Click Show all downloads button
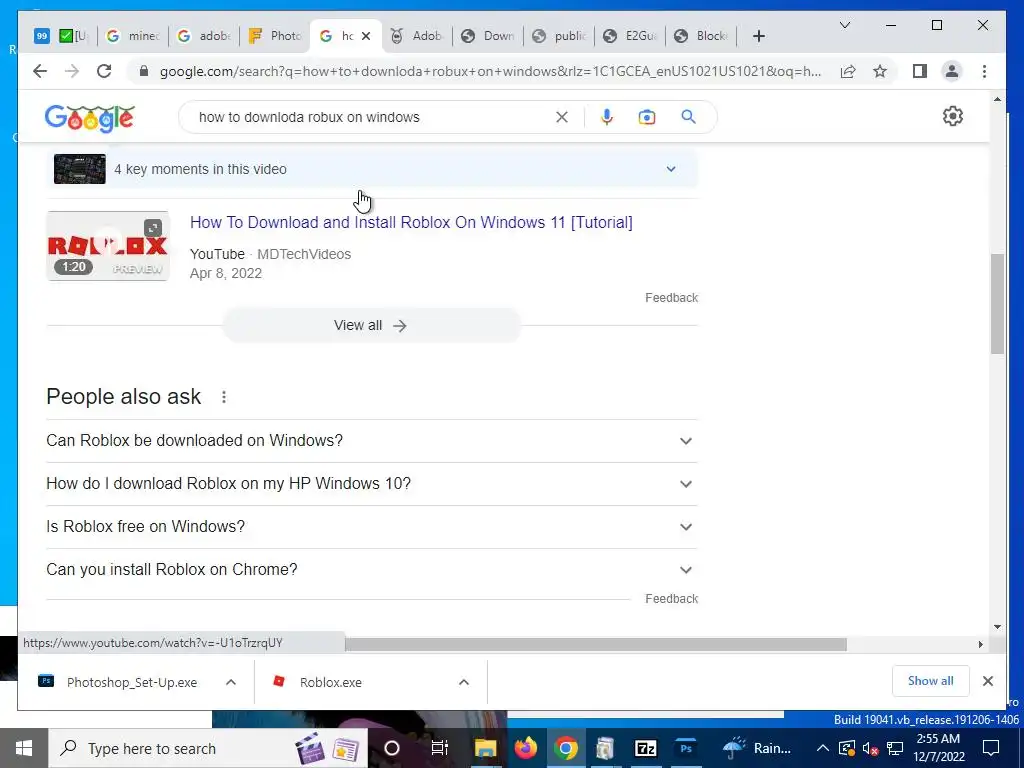Screen dimensions: 1024x768 [x=930, y=681]
